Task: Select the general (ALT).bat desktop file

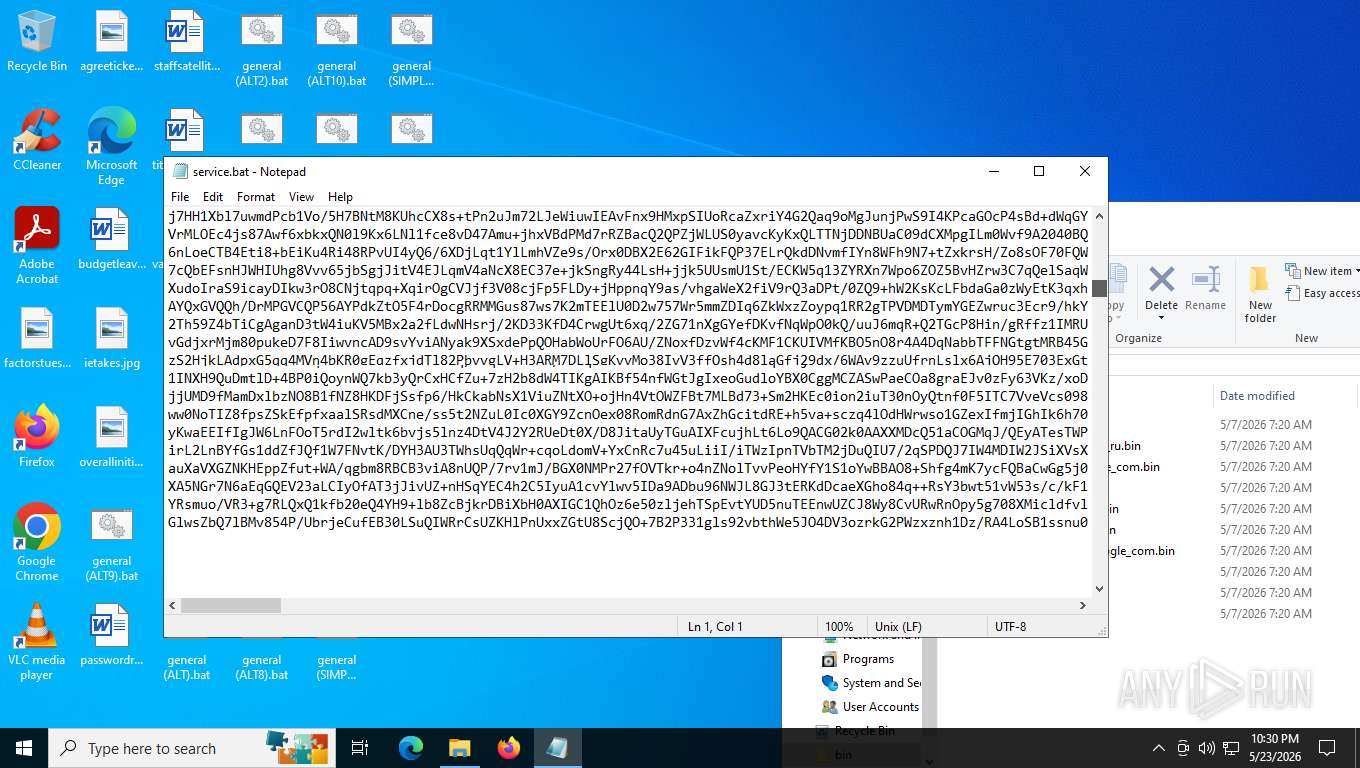Action: 187,666
